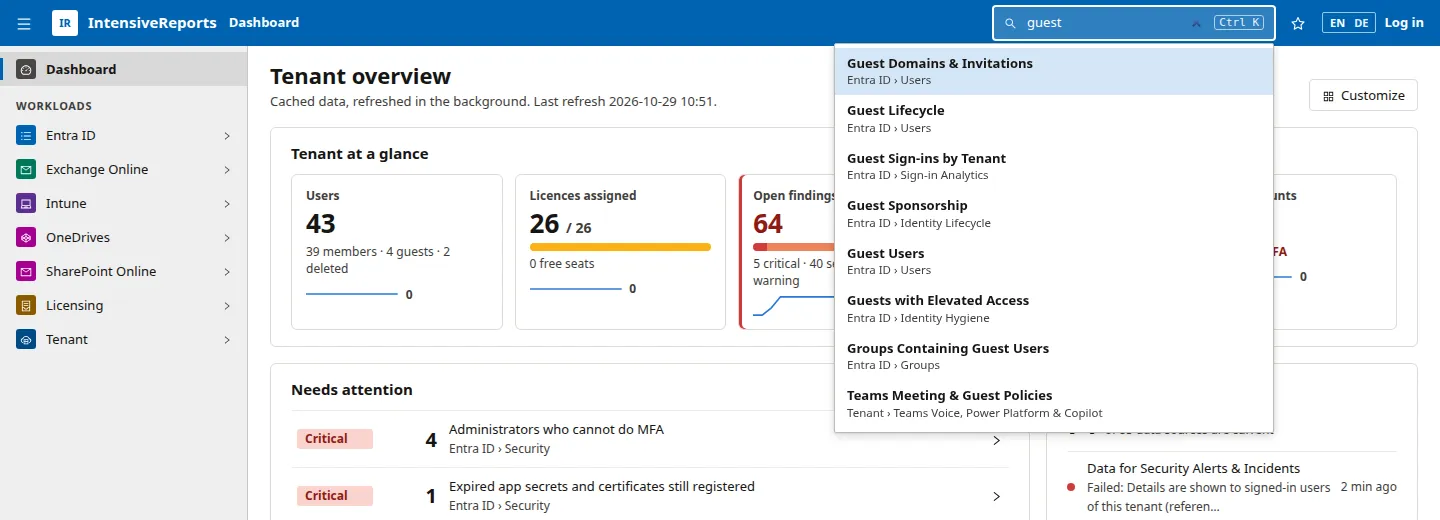
Task: Click the WORKLOADS sidebar section label
Action: 54,106
